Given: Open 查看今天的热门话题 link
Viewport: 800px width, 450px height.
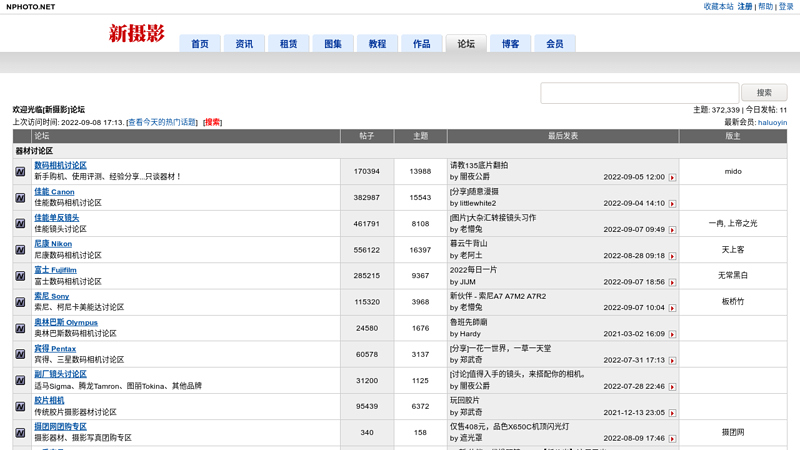Looking at the screenshot, I should 162,122.
